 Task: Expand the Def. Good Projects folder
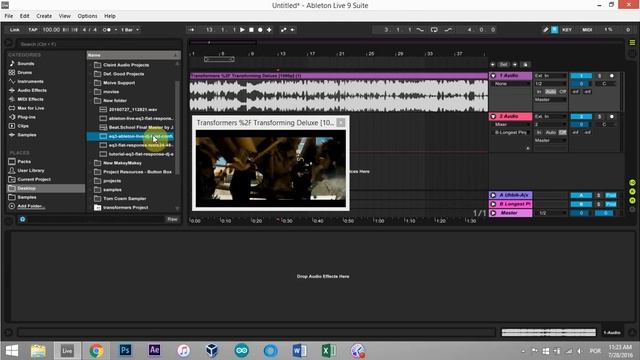coord(91,74)
